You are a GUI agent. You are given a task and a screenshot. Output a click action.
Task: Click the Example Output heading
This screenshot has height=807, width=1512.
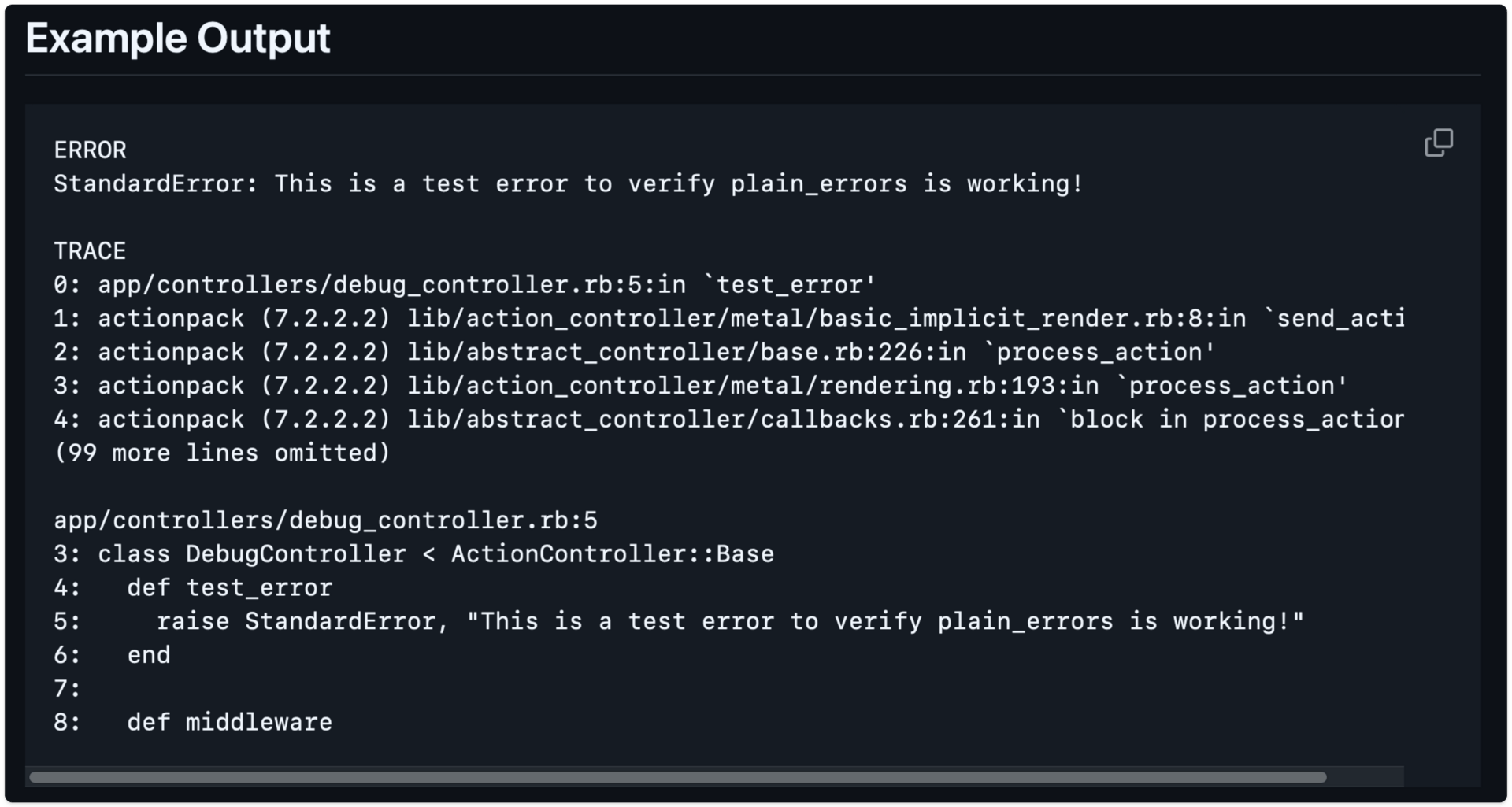178,38
